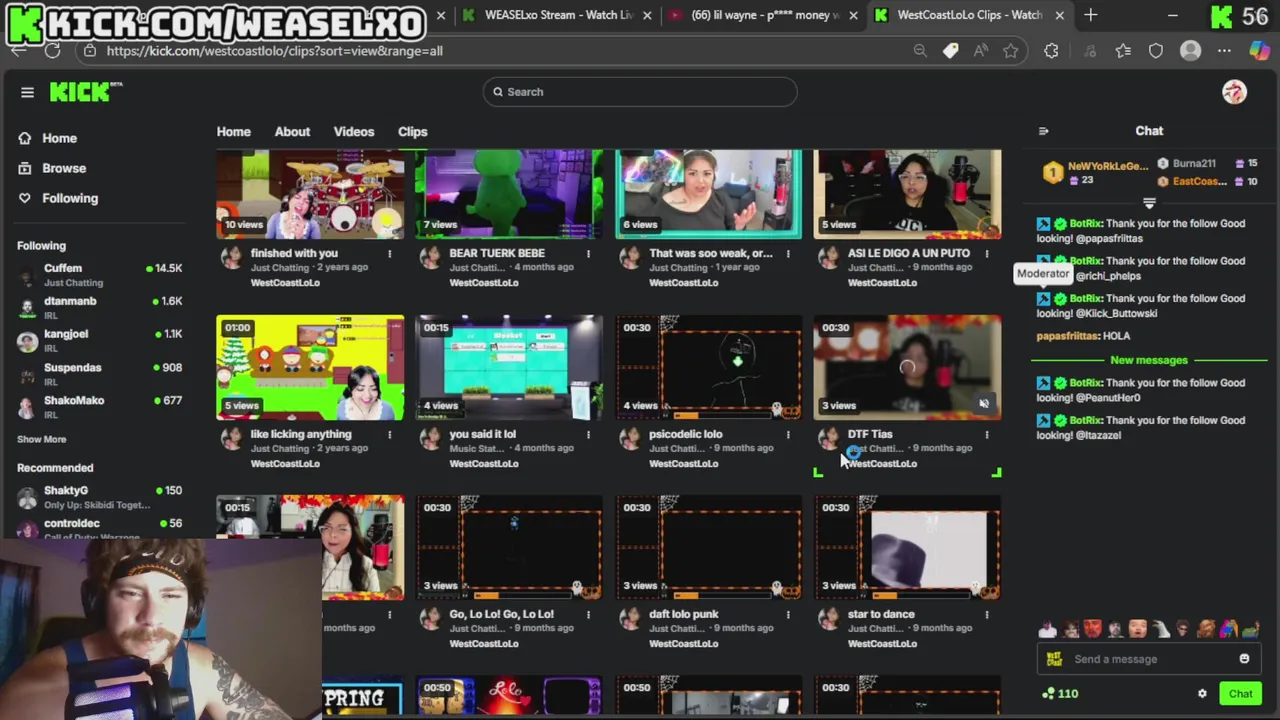Launch Copilot from the browser toolbar
Viewport: 1280px width, 720px height.
pos(1259,51)
